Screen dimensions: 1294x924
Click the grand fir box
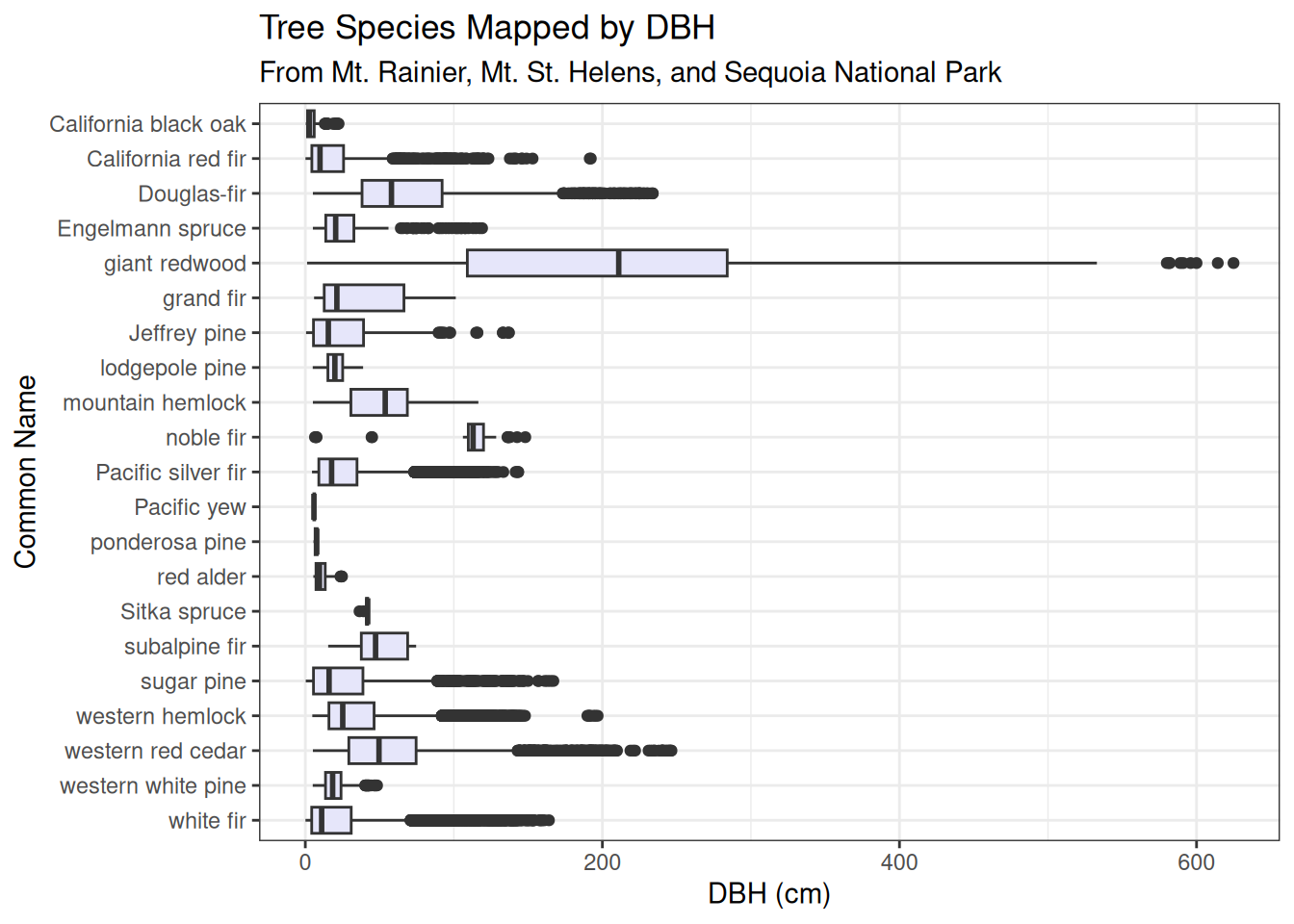[x=364, y=298]
